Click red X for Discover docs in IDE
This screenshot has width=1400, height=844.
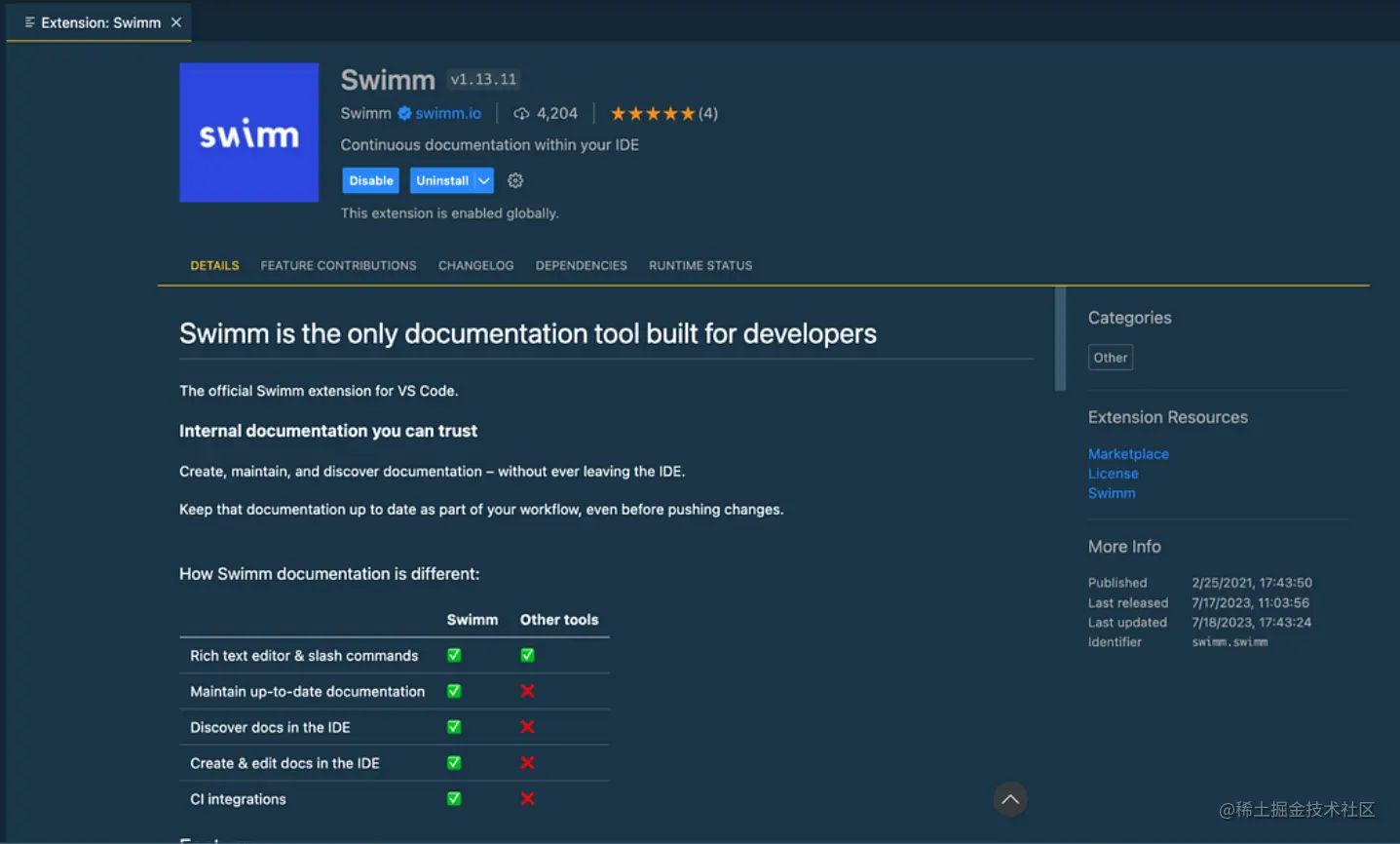coord(527,727)
